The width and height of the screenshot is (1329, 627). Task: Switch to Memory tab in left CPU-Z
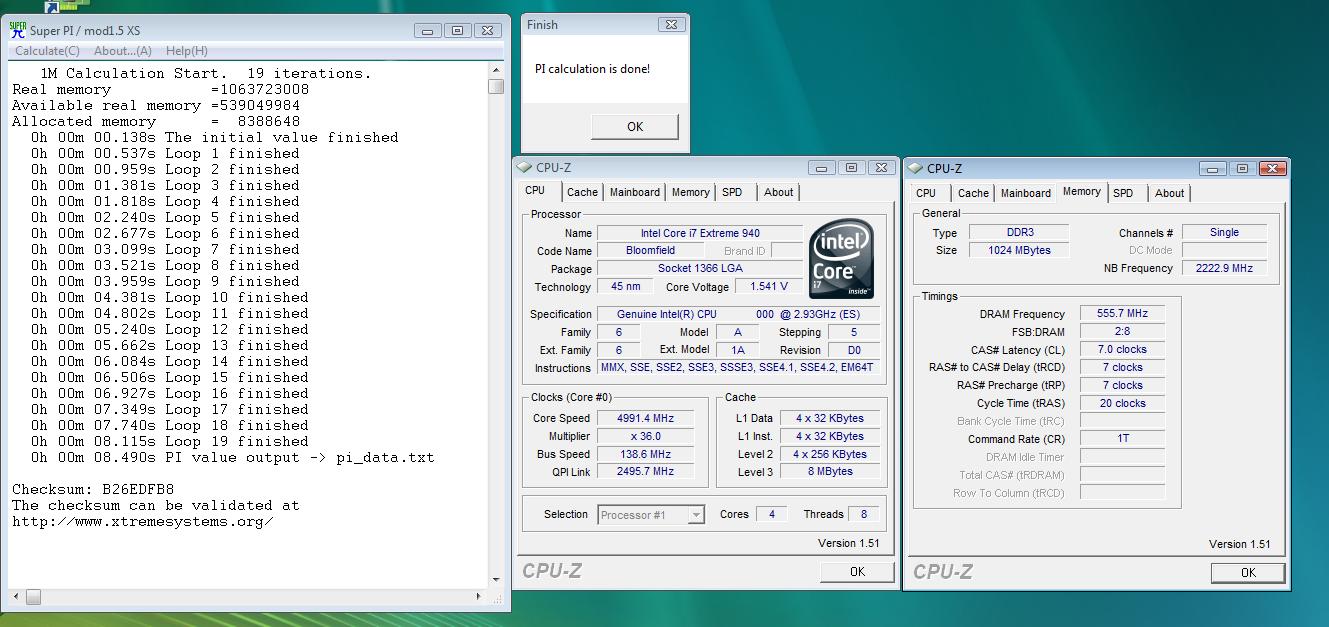pos(690,192)
